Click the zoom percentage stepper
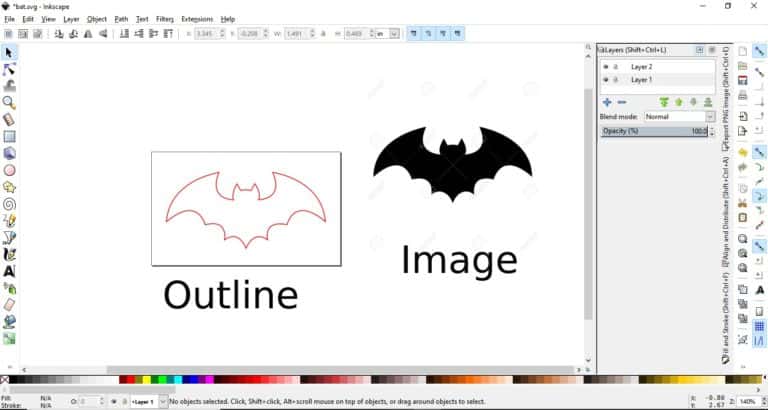The image size is (768, 410). pyautogui.click(x=762, y=402)
